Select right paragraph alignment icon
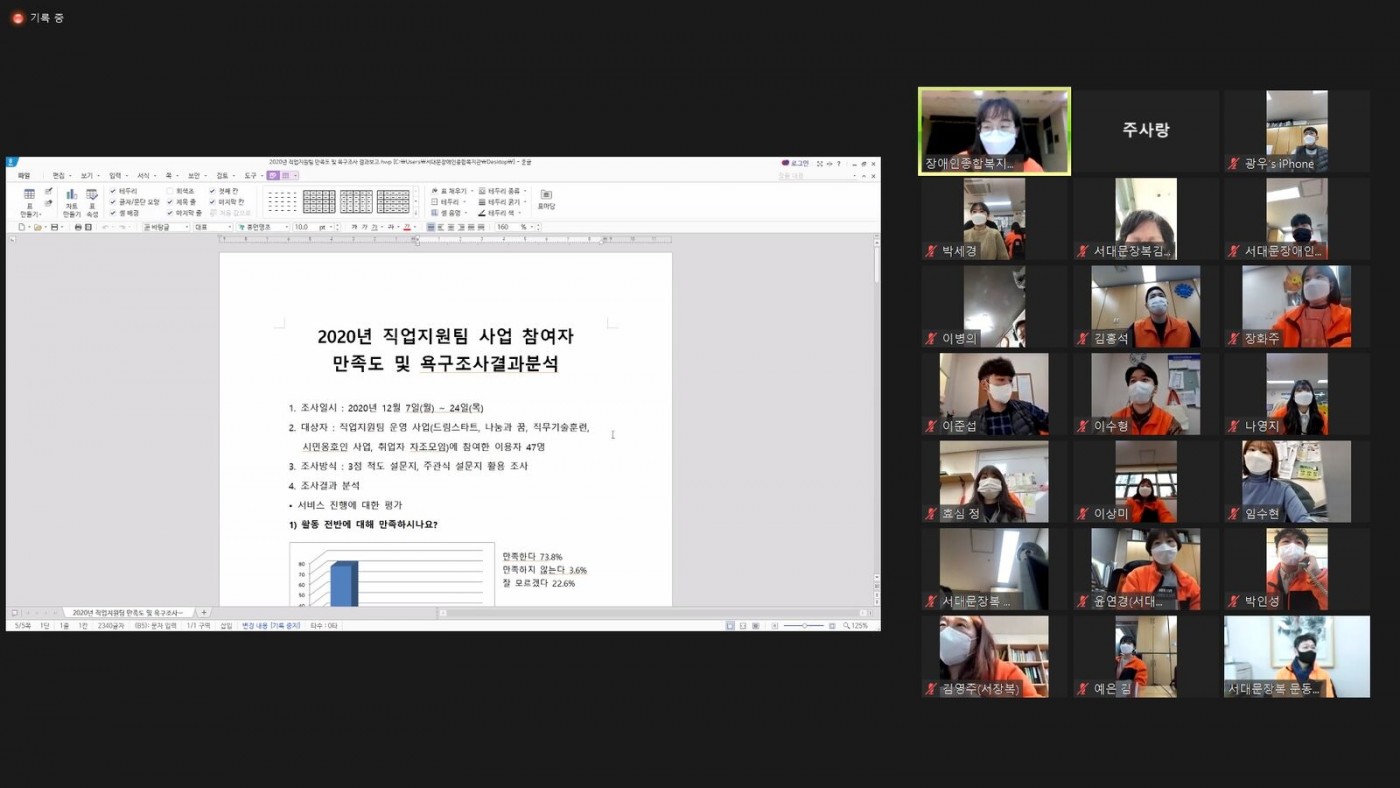Screen dimensions: 1400x788 (x=461, y=227)
